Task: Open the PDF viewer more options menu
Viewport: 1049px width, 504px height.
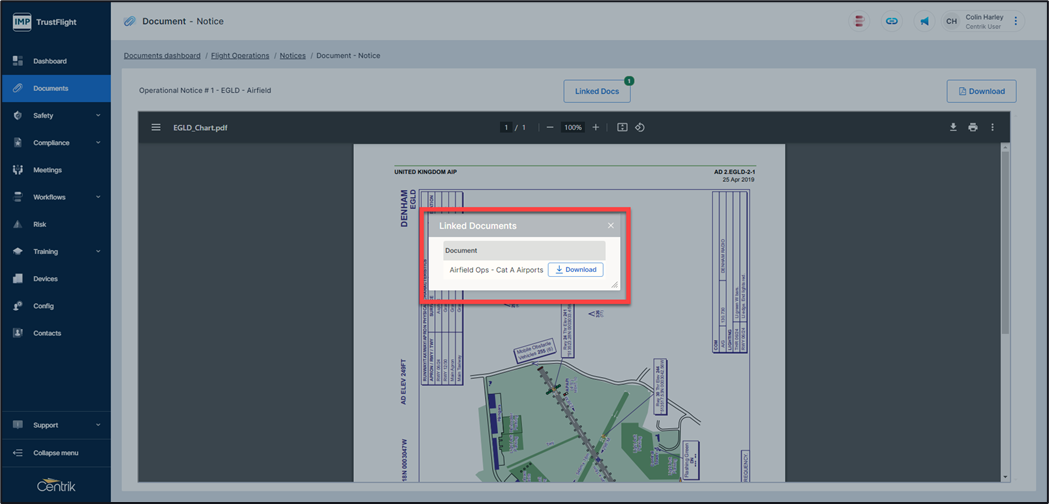Action: [x=993, y=128]
